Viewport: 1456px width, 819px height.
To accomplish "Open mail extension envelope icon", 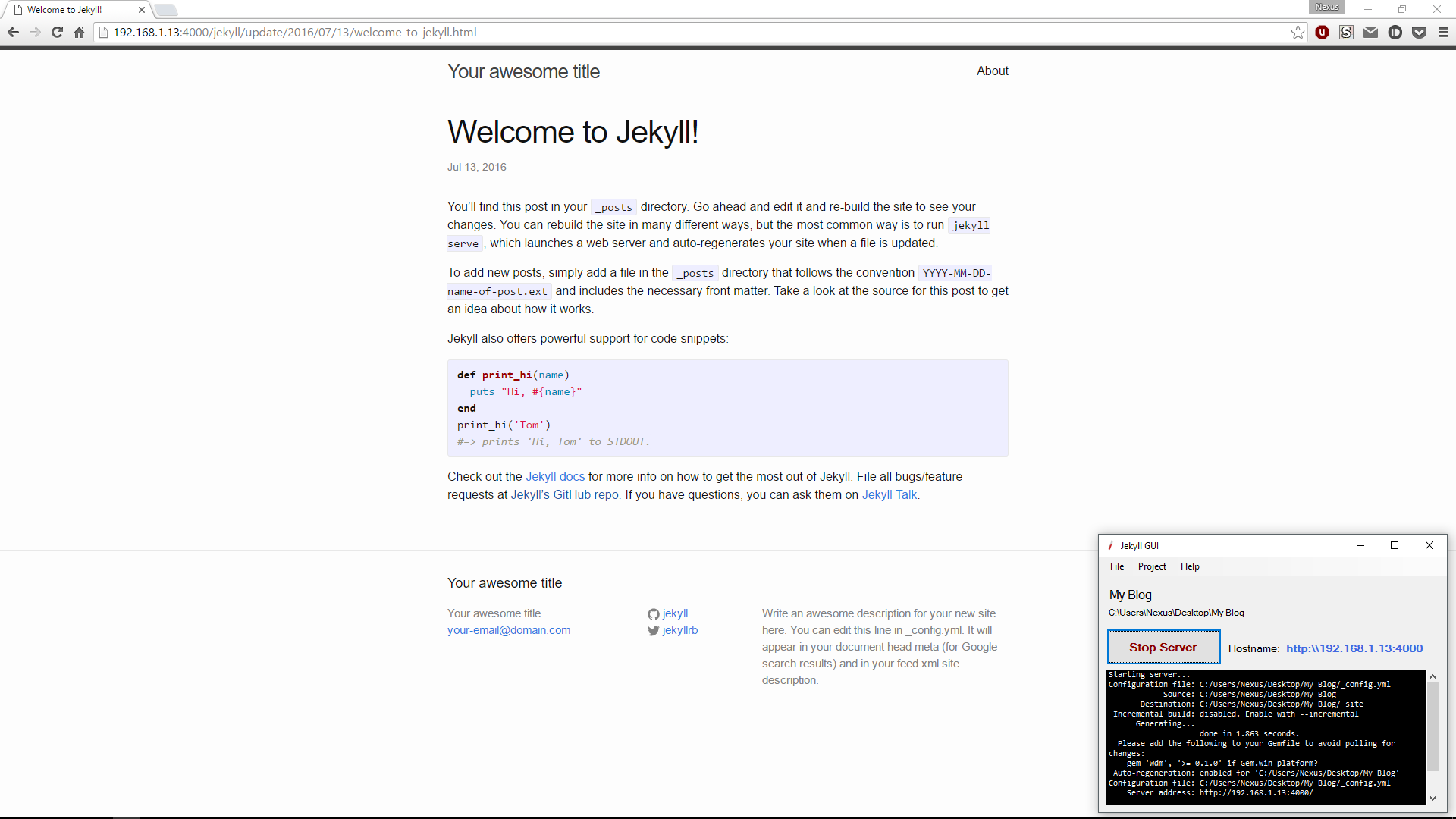I will point(1370,33).
